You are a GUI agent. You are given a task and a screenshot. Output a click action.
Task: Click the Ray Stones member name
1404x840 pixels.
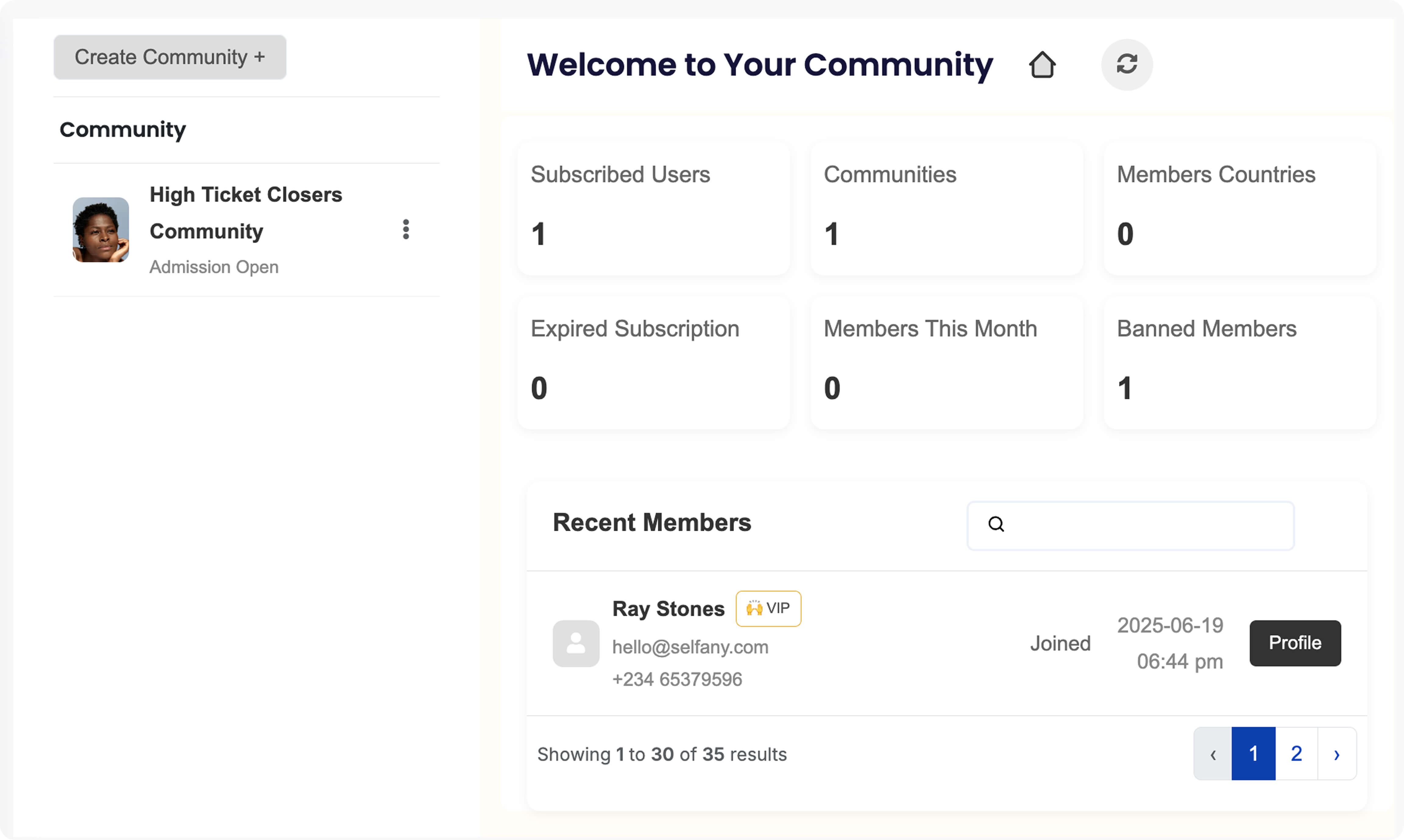(x=668, y=609)
